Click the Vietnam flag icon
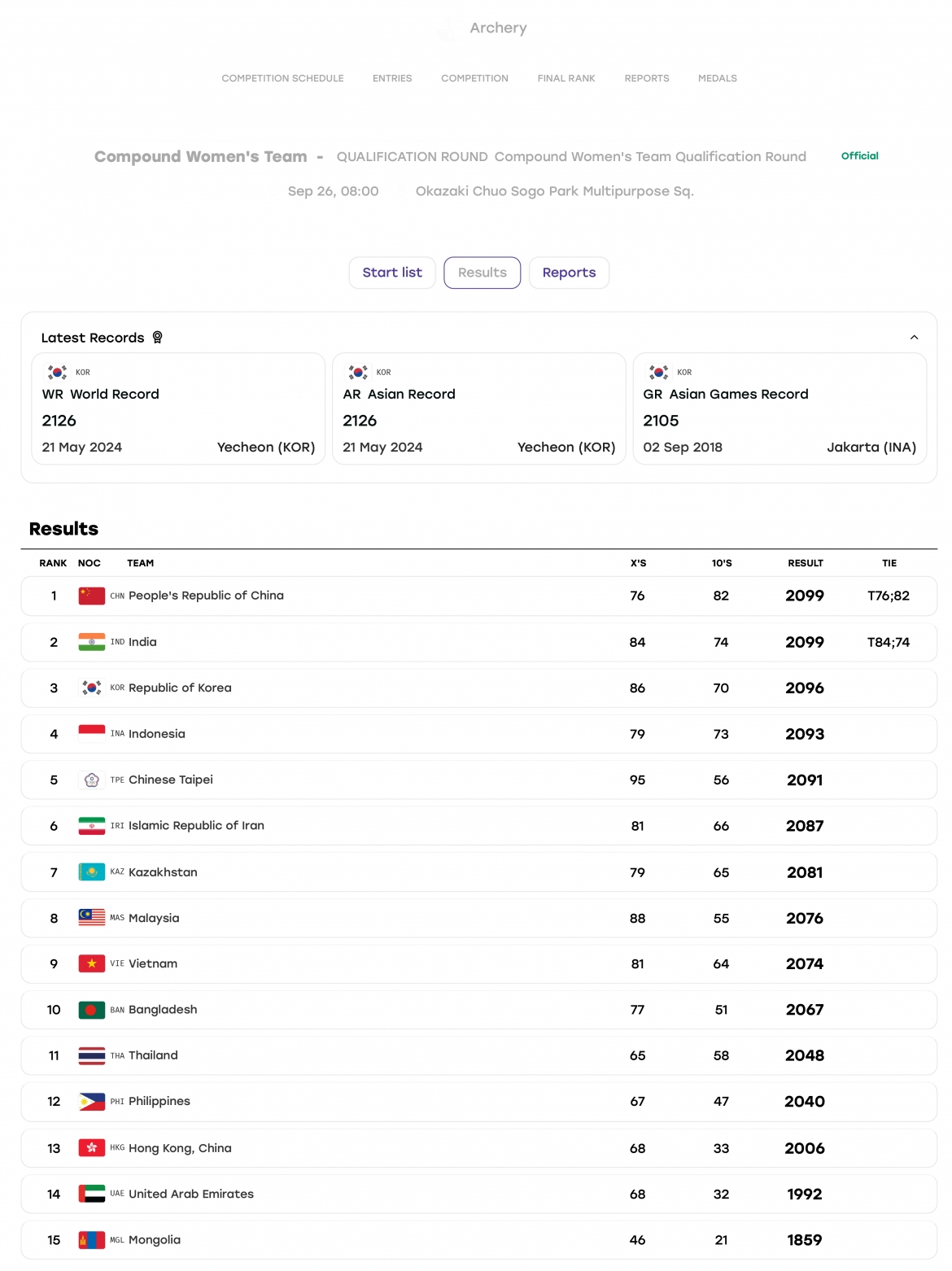Screen dimensions: 952x1271 pos(92,963)
